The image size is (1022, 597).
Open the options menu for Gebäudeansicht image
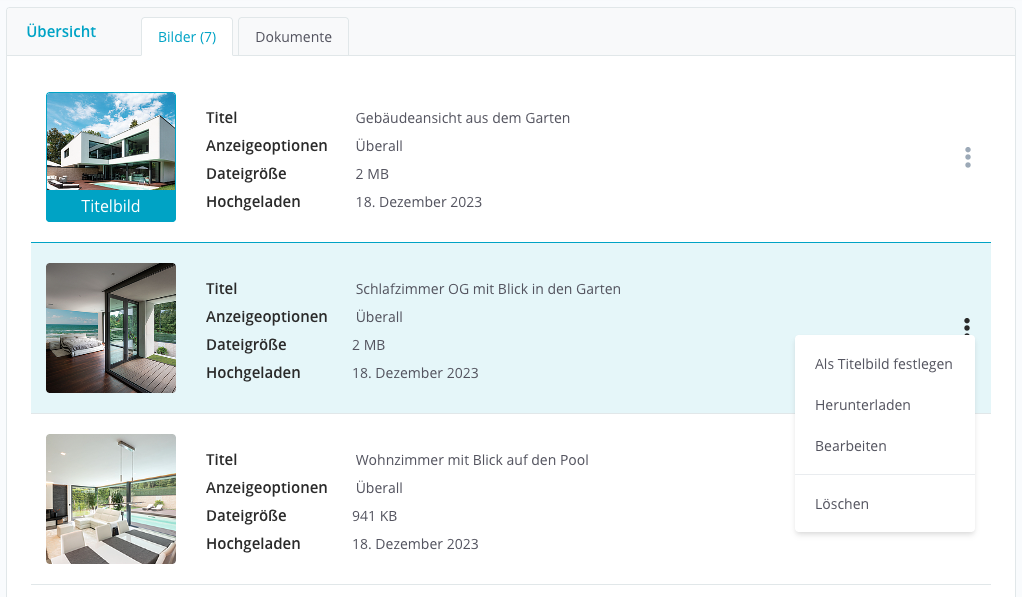(967, 158)
